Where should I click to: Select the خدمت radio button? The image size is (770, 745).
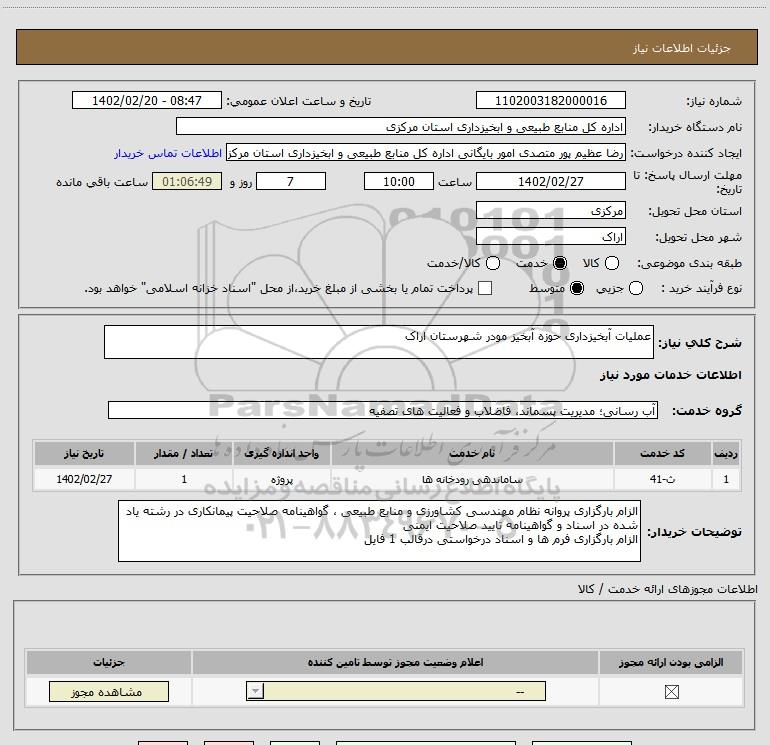560,263
